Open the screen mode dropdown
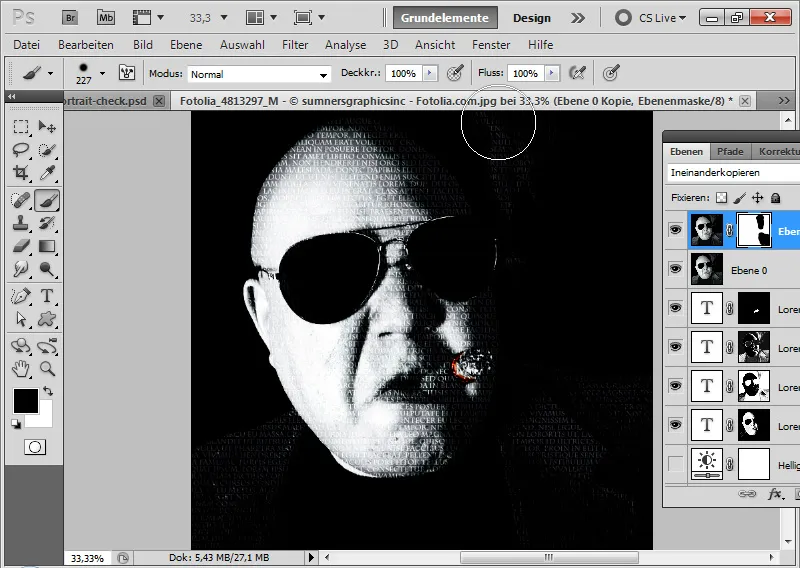This screenshot has height=568, width=800. 321,18
